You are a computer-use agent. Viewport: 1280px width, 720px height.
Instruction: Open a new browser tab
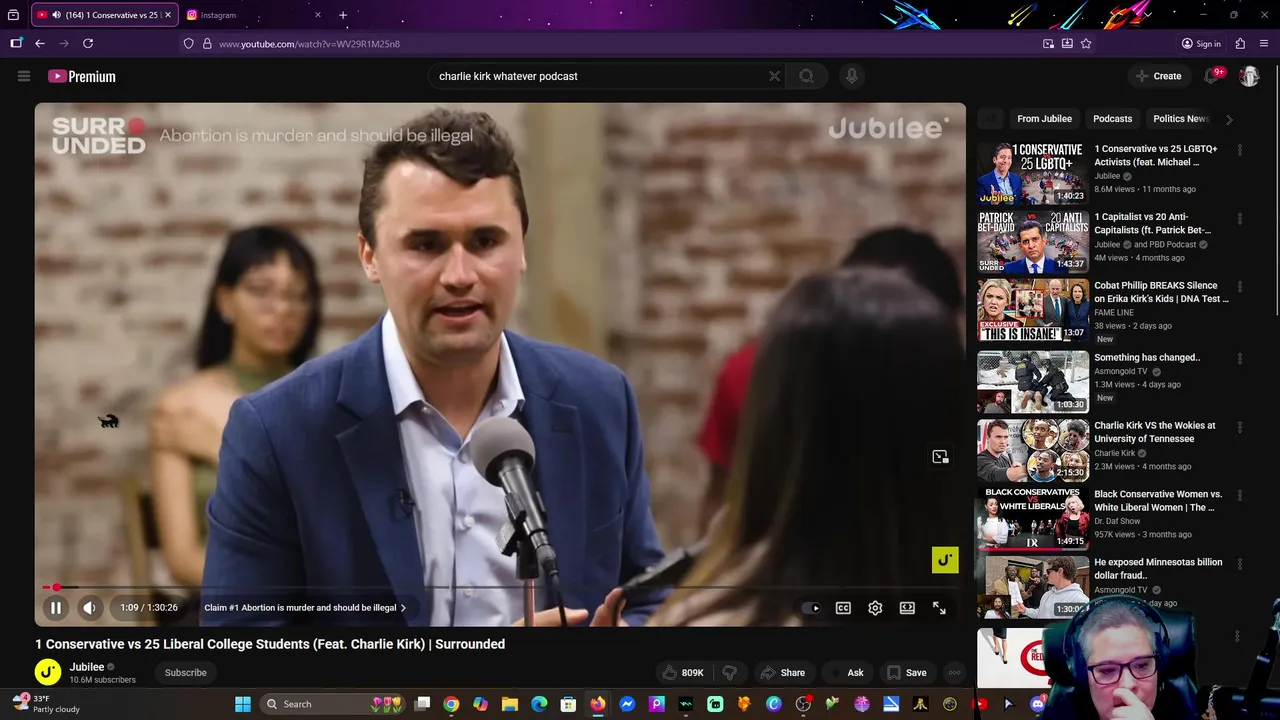[x=343, y=15]
